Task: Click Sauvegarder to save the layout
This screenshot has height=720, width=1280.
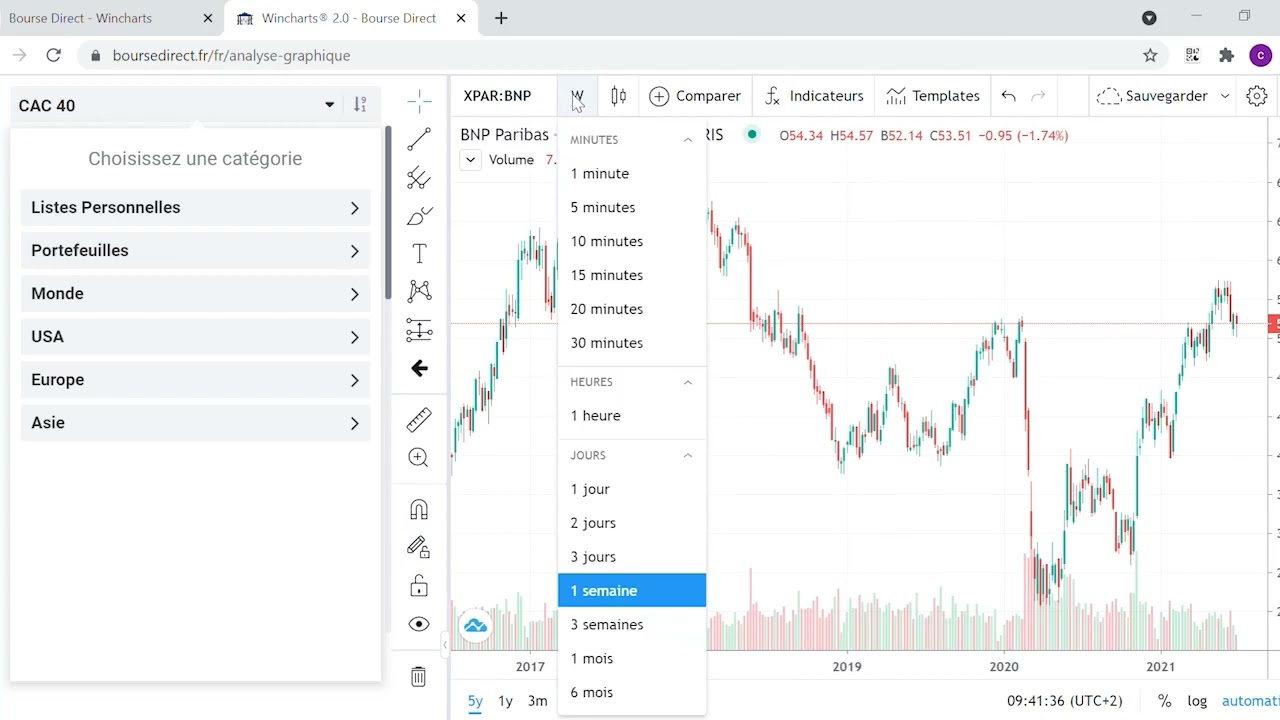Action: tap(1152, 96)
